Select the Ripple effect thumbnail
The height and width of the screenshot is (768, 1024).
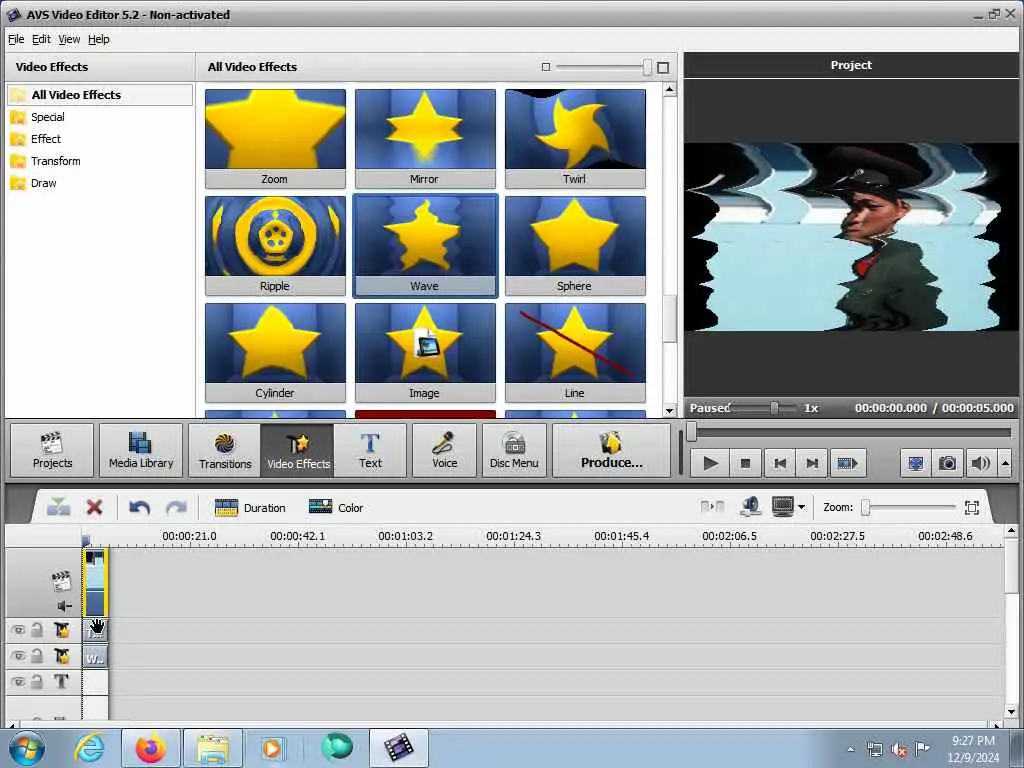coord(275,246)
